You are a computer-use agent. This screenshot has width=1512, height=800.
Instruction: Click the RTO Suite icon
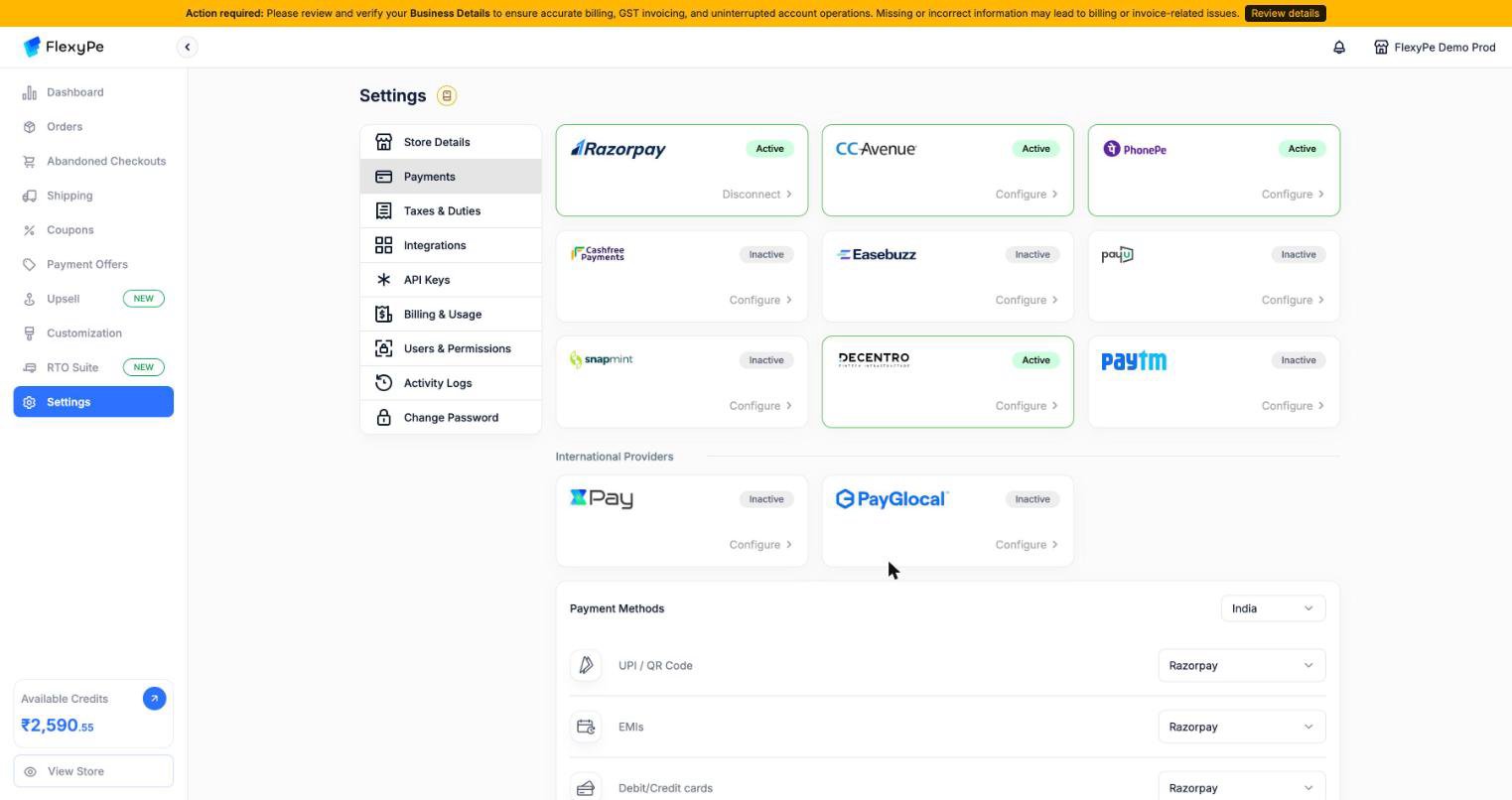pyautogui.click(x=30, y=367)
